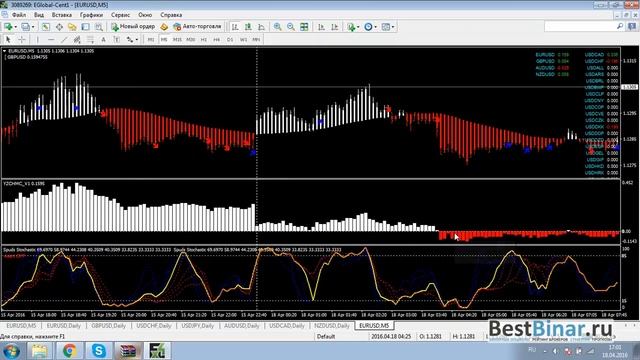The width and height of the screenshot is (640, 360).
Task: Select the cursor arrow tool
Action: coord(8,40)
